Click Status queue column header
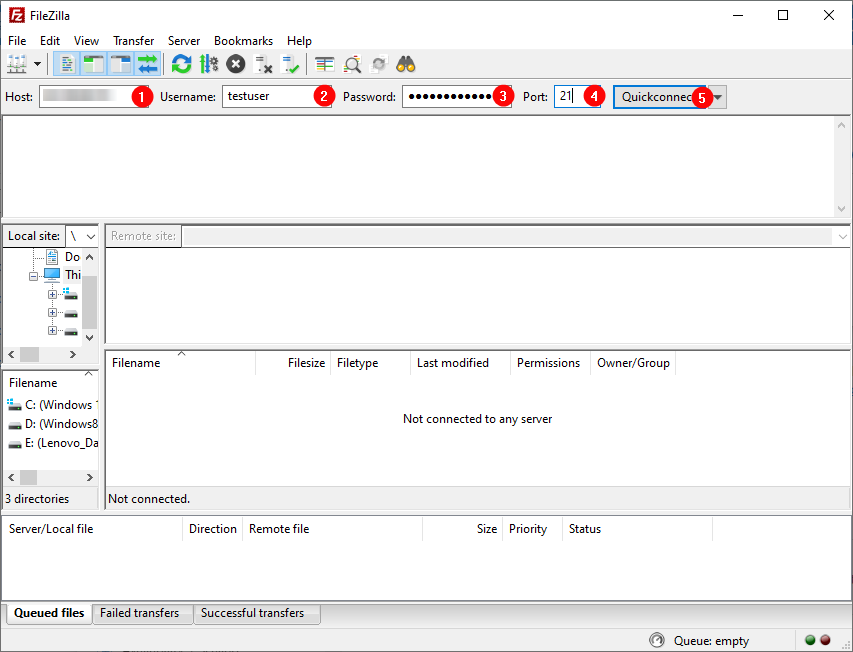 click(637, 529)
